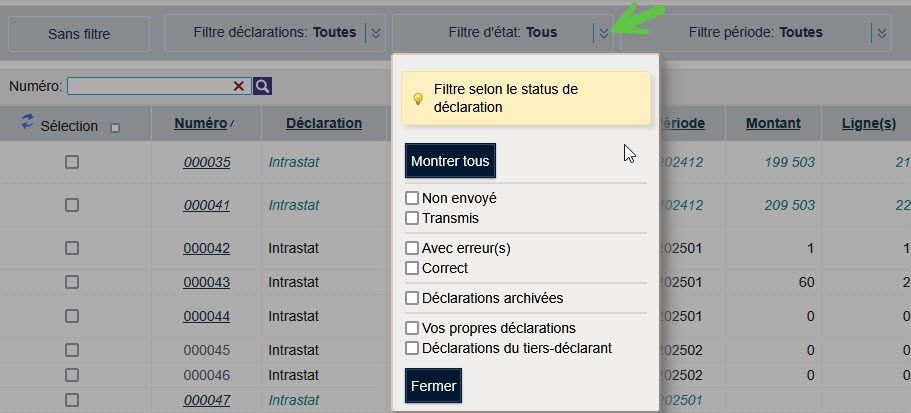Select the row checkbox for declaration 000047
This screenshot has height=413, width=911.
click(x=71, y=400)
